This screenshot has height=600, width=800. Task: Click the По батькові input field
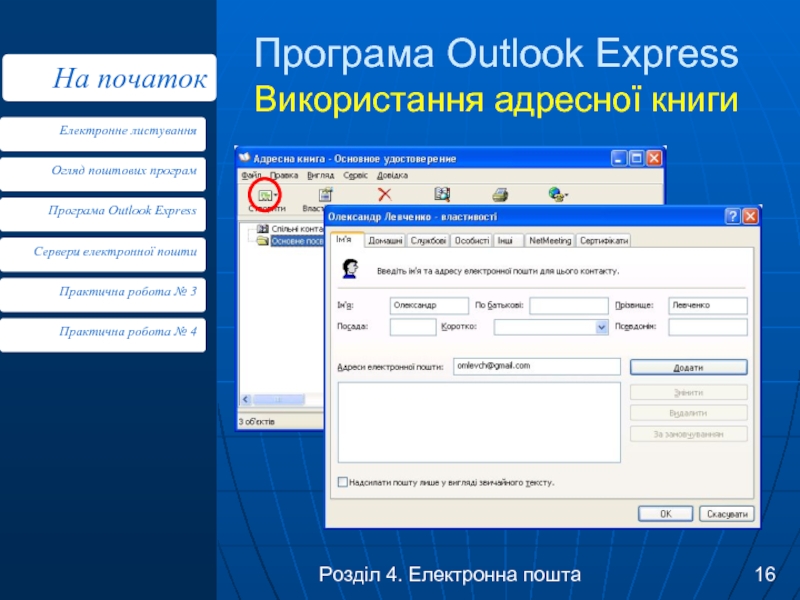[x=569, y=305]
